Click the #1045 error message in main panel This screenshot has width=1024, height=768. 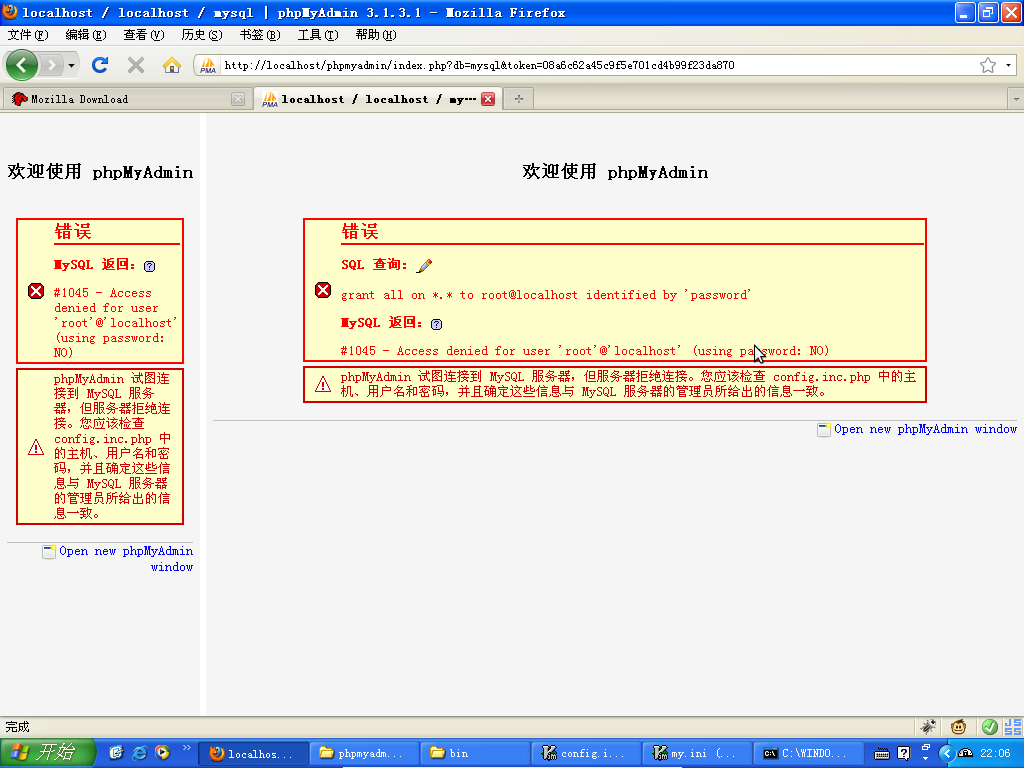(x=584, y=351)
